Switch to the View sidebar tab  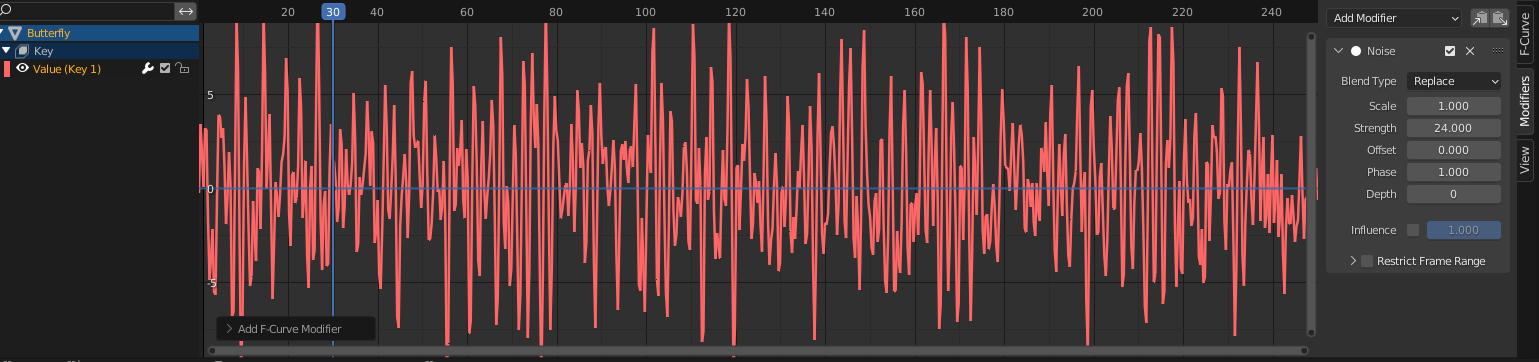[1525, 159]
